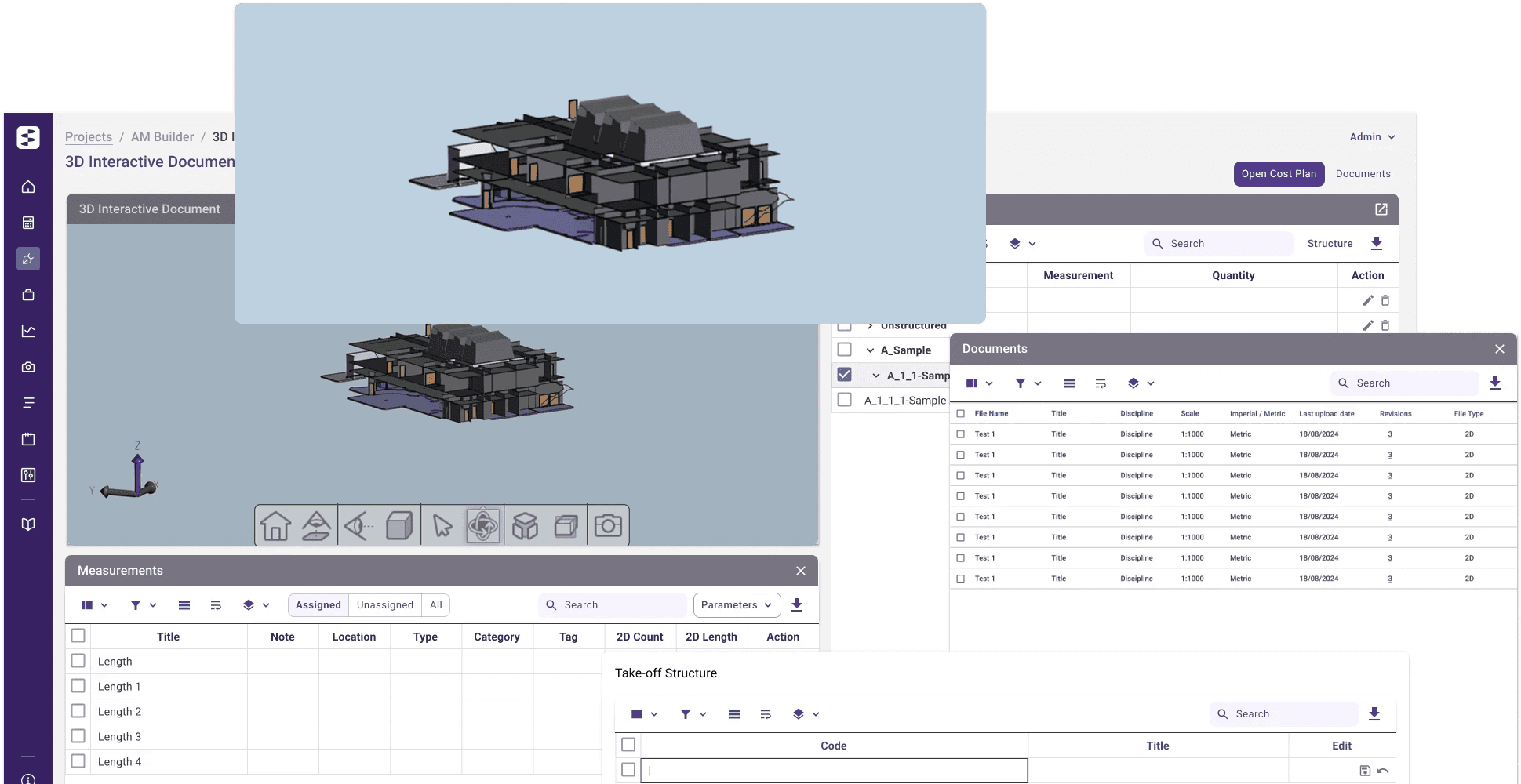Viewport: 1521px width, 784px height.
Task: Download the Take-off Structure table
Action: coord(1374,713)
